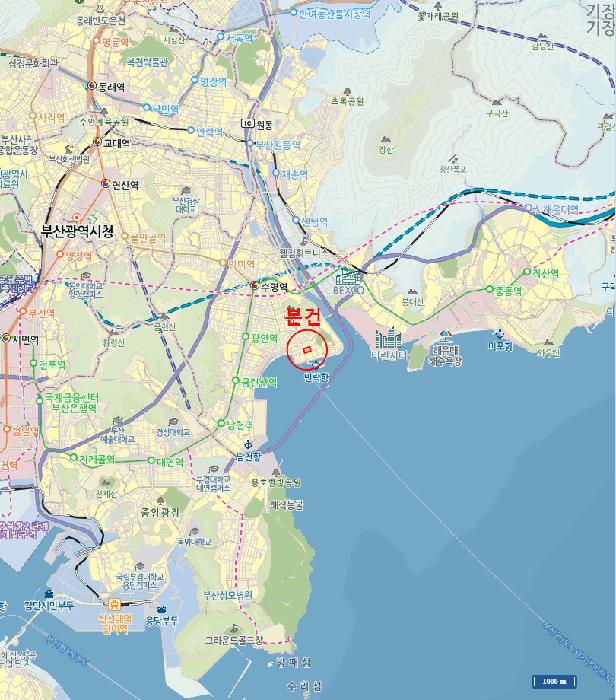Select the 미포항 anchor icon
Viewport: 616px width, 700px height.
pyautogui.click(x=499, y=333)
